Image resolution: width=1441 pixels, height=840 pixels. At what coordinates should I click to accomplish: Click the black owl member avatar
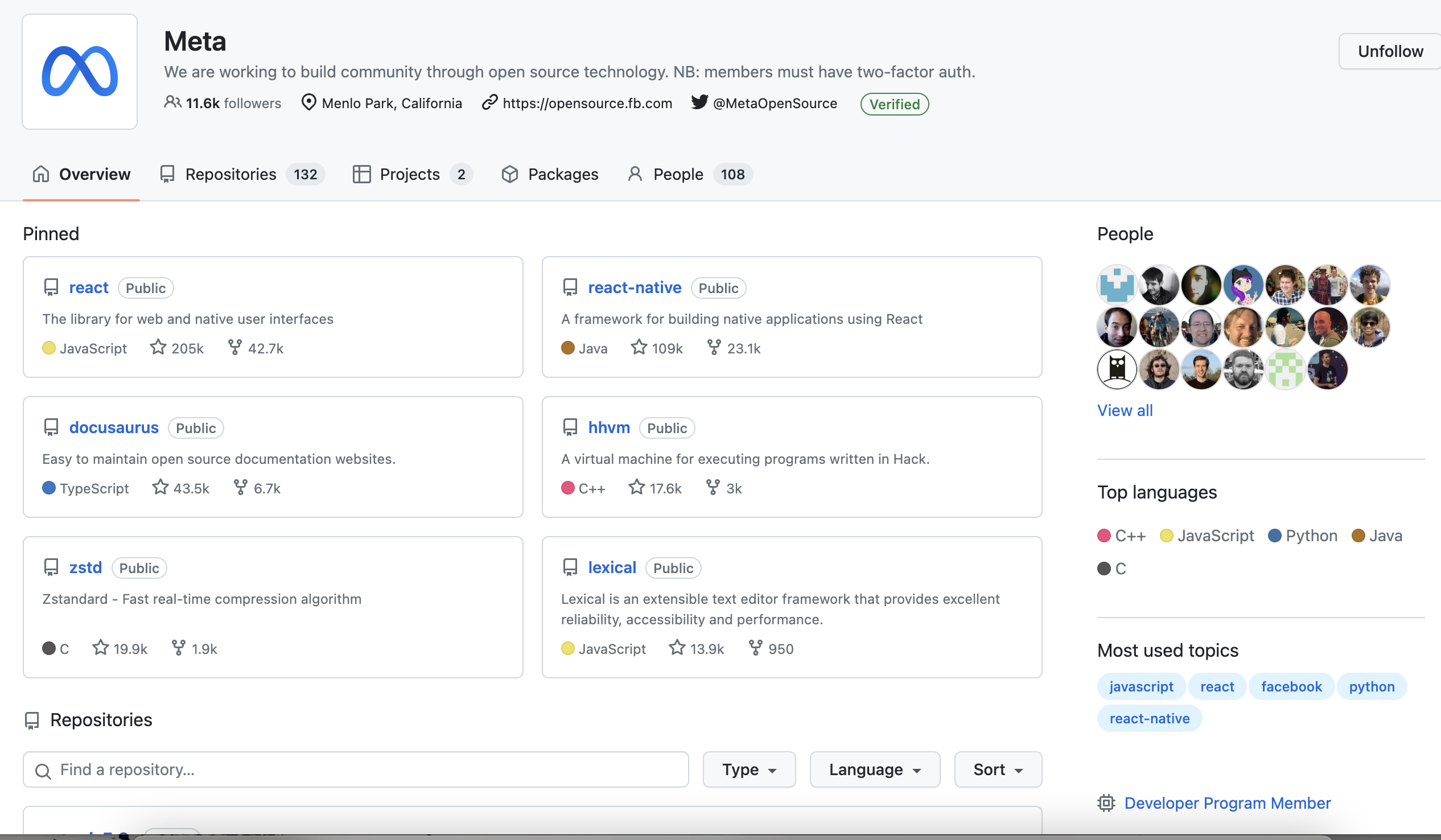coord(1116,369)
